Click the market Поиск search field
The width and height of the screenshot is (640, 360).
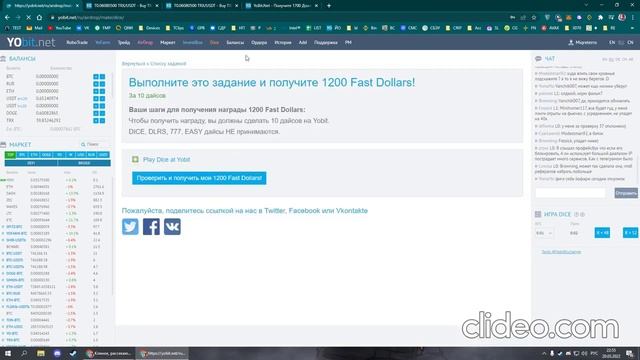[x=93, y=144]
